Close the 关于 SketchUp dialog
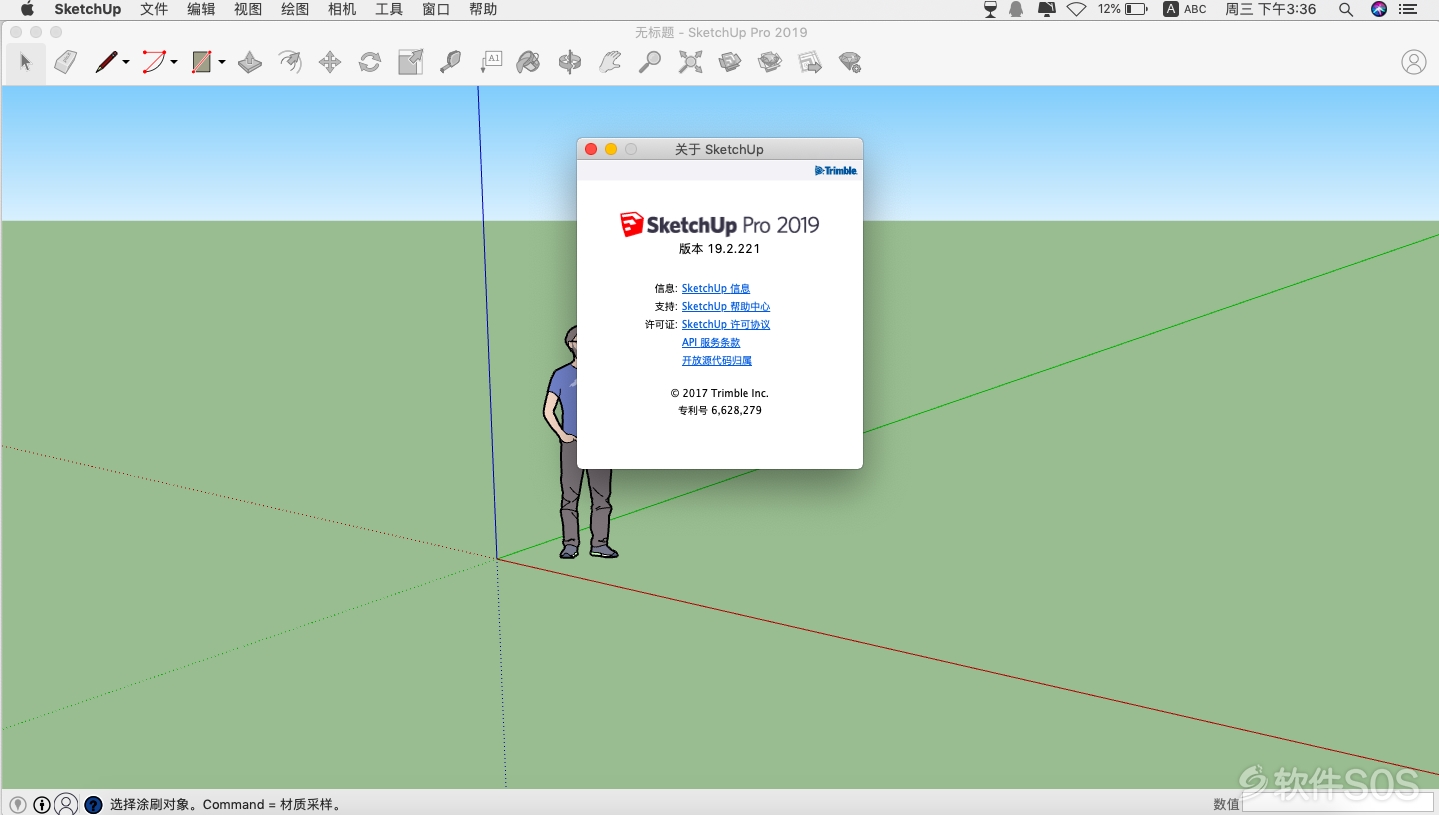This screenshot has height=815, width=1439. [x=591, y=149]
